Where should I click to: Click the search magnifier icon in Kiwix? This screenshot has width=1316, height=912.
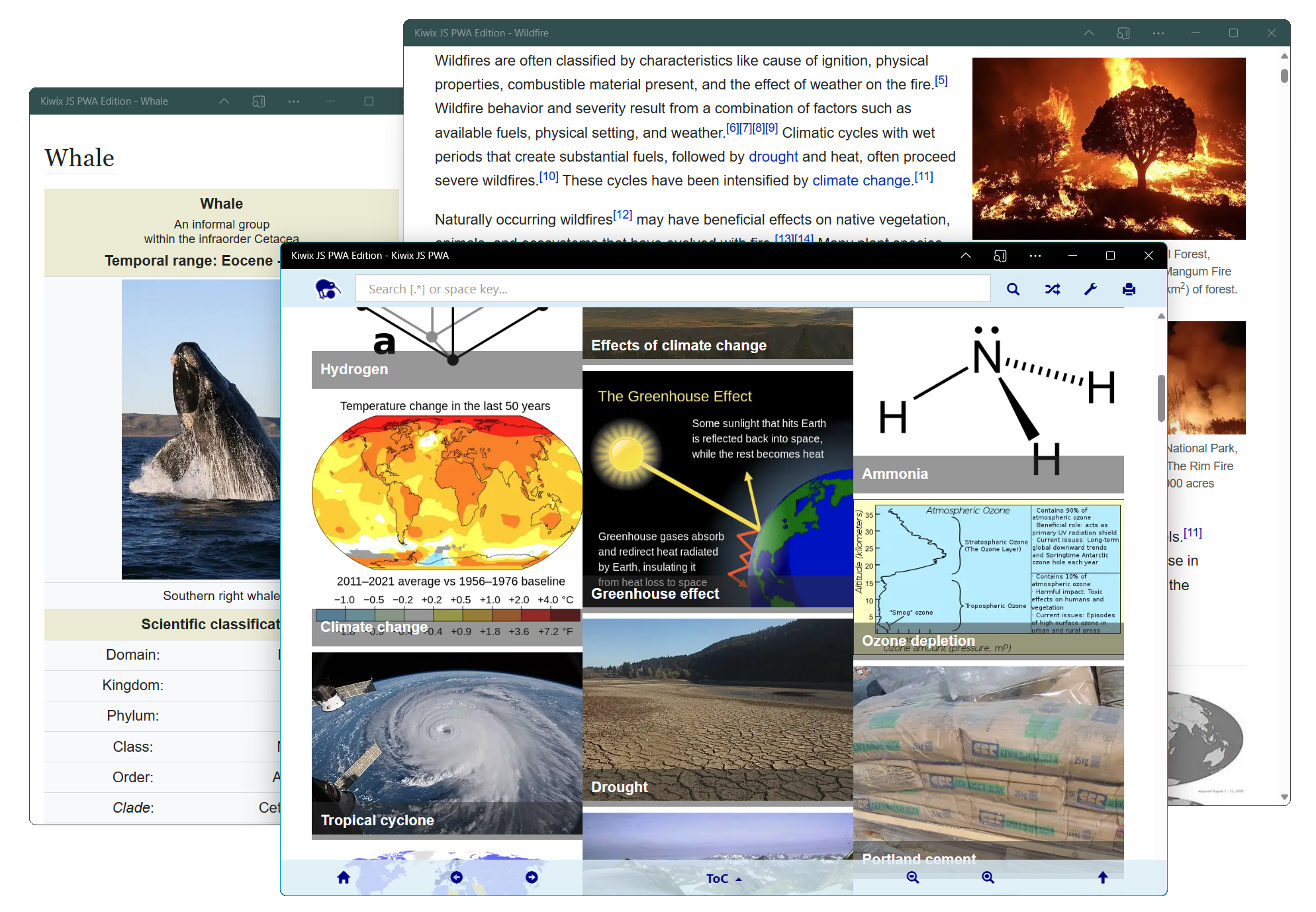[1014, 289]
